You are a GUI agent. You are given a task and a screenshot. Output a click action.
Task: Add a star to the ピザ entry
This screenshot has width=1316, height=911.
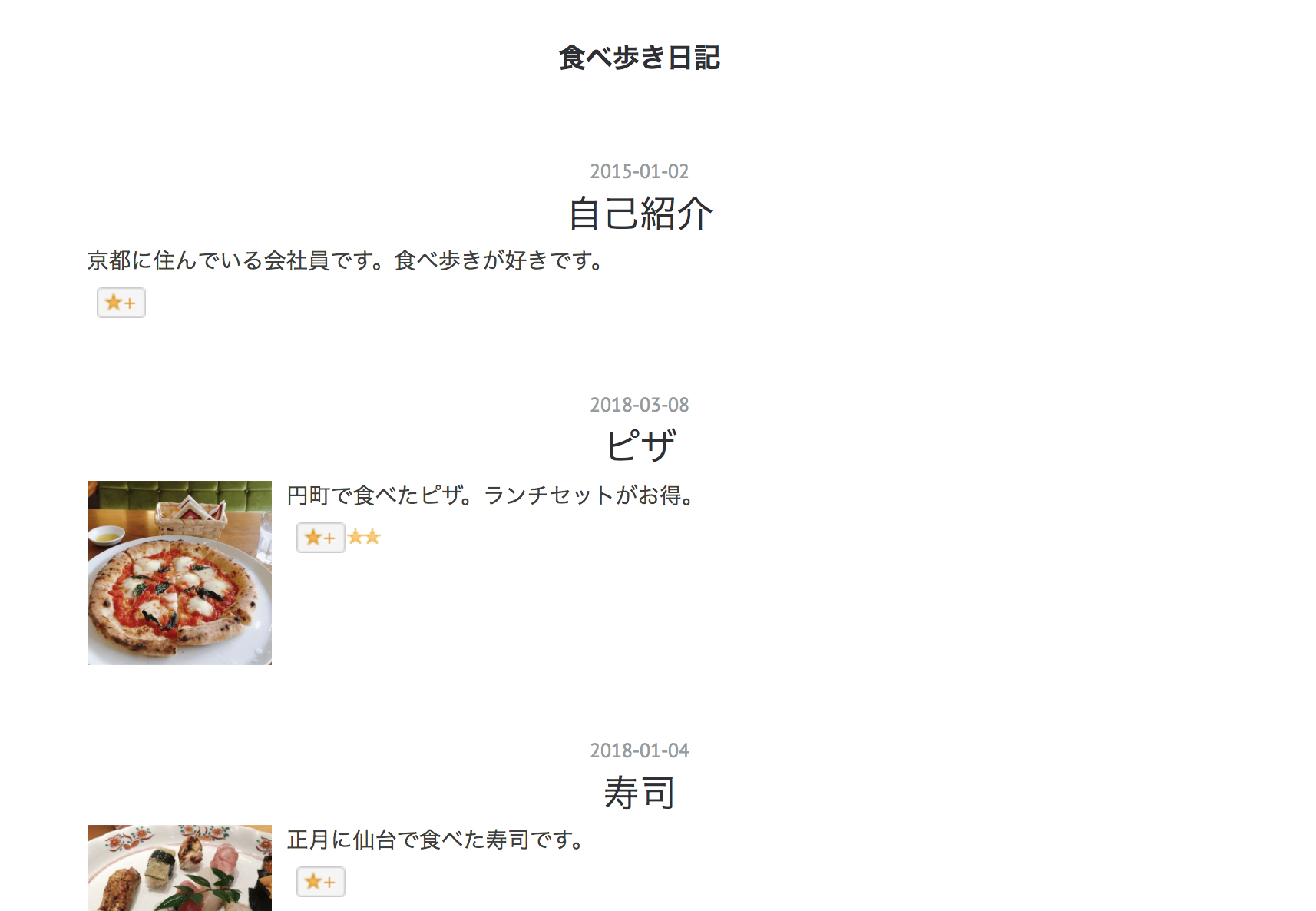321,538
